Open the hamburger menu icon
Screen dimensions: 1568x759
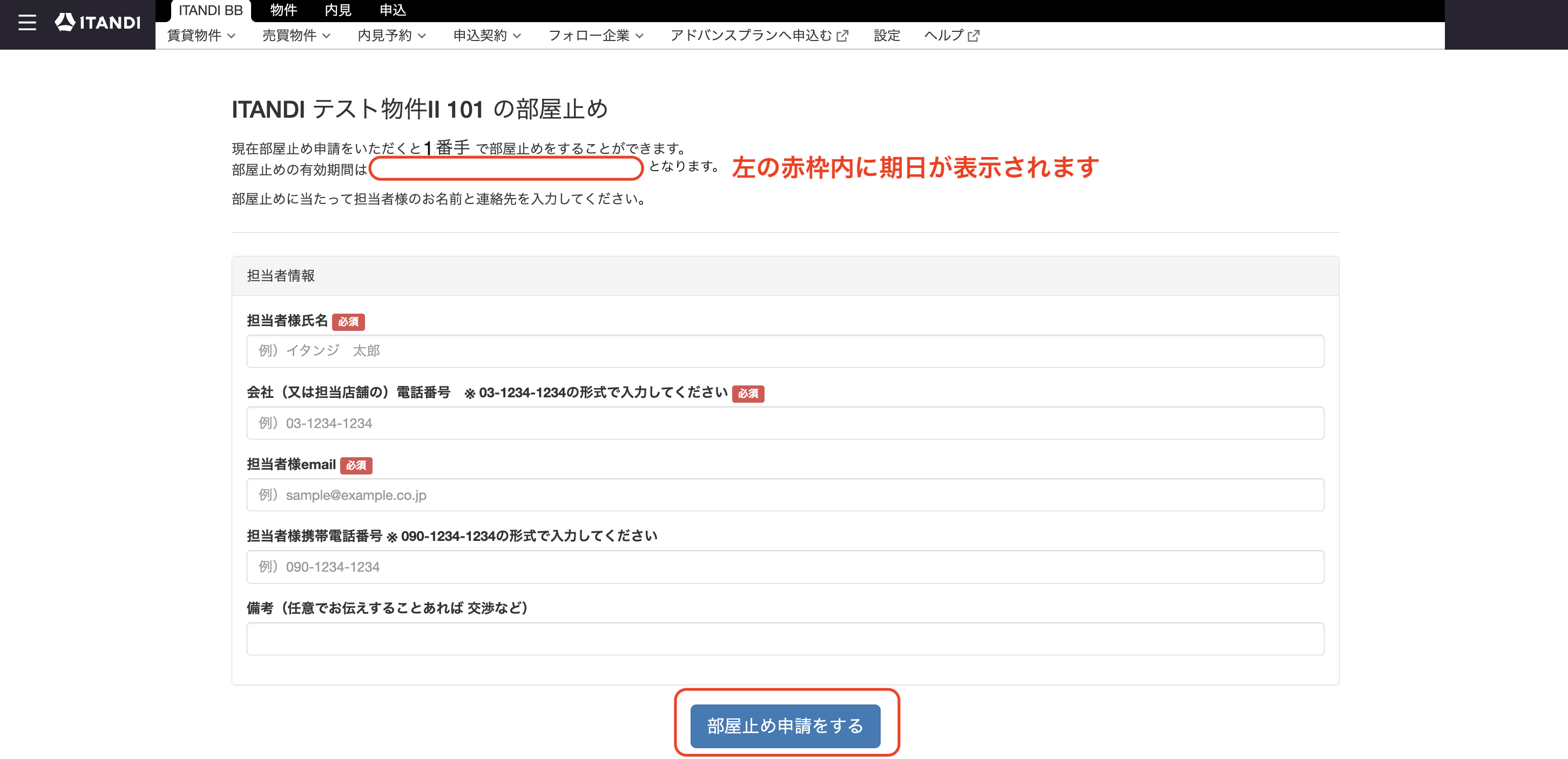click(x=27, y=23)
